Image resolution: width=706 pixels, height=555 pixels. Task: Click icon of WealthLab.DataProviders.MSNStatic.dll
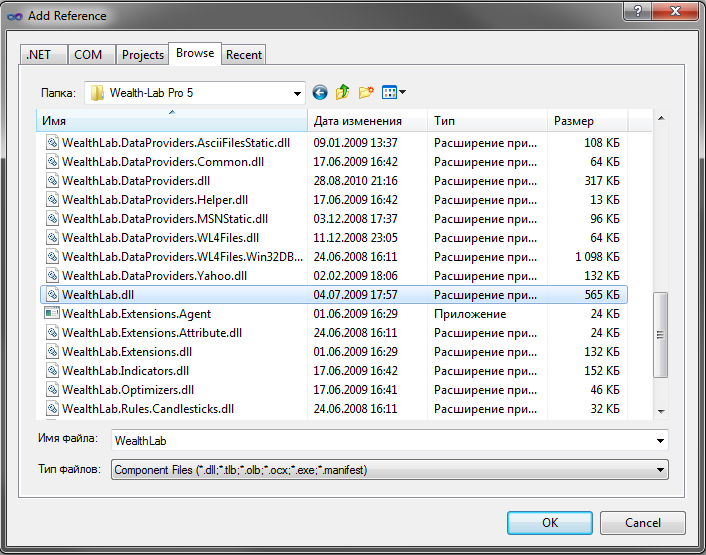point(52,218)
